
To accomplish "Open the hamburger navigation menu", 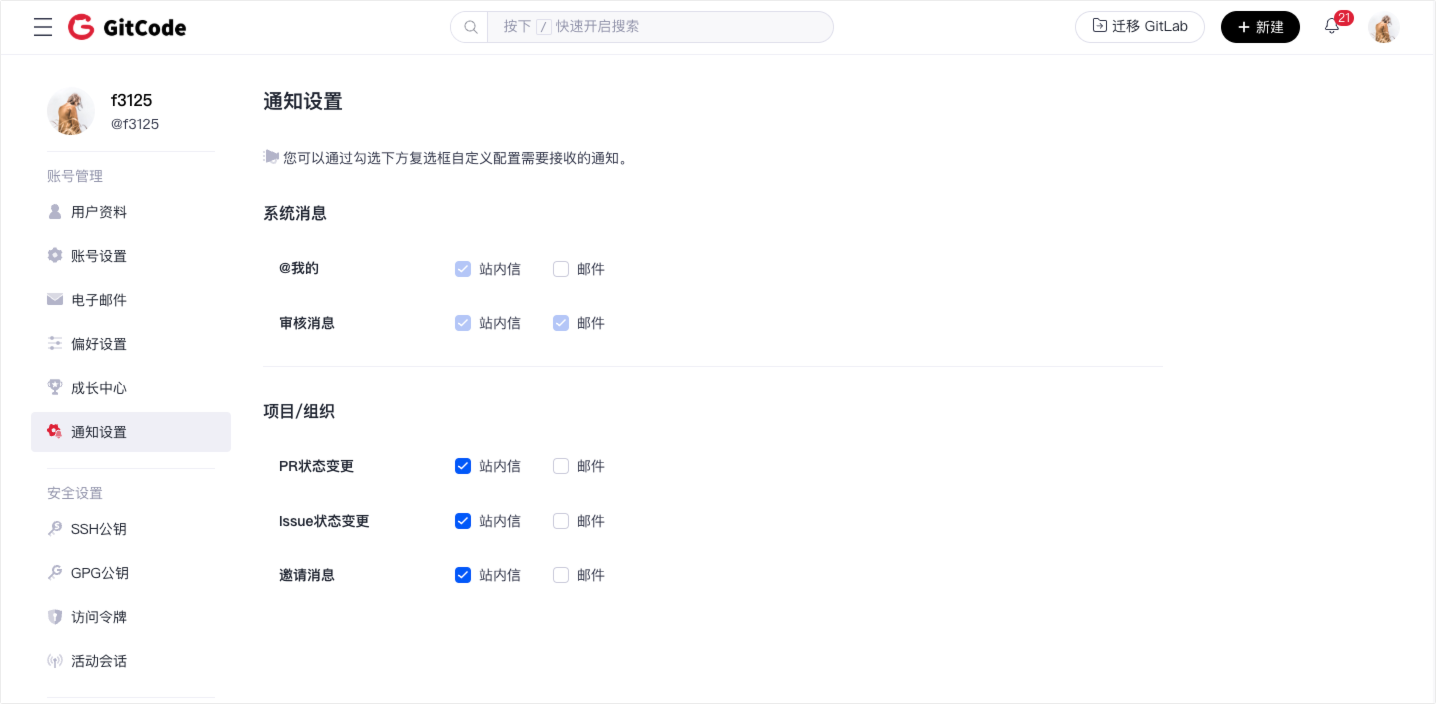I will pos(43,27).
